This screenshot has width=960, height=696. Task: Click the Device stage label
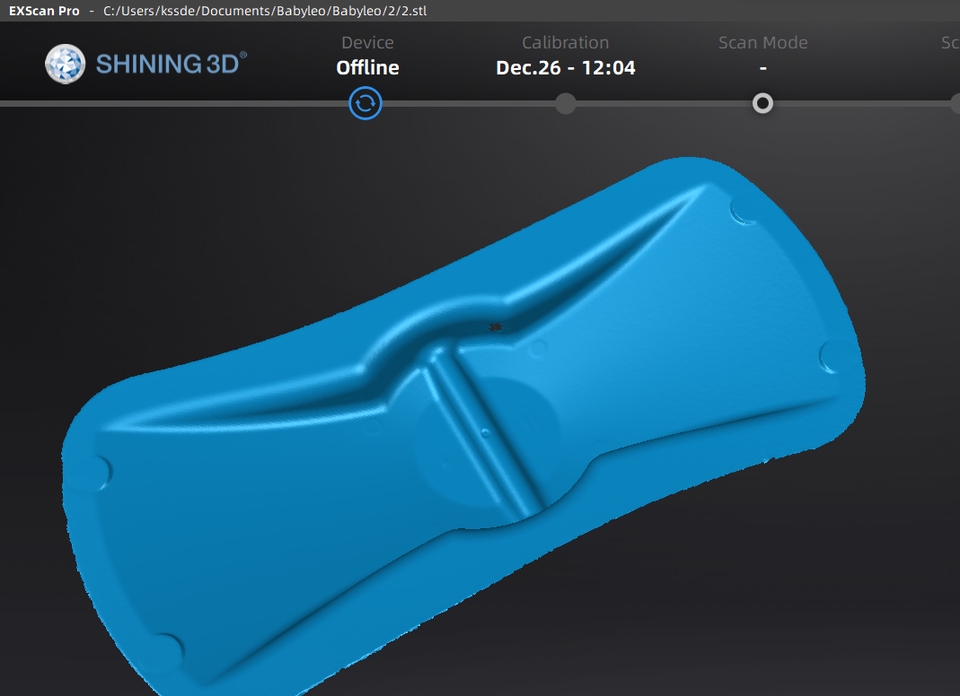pos(367,42)
